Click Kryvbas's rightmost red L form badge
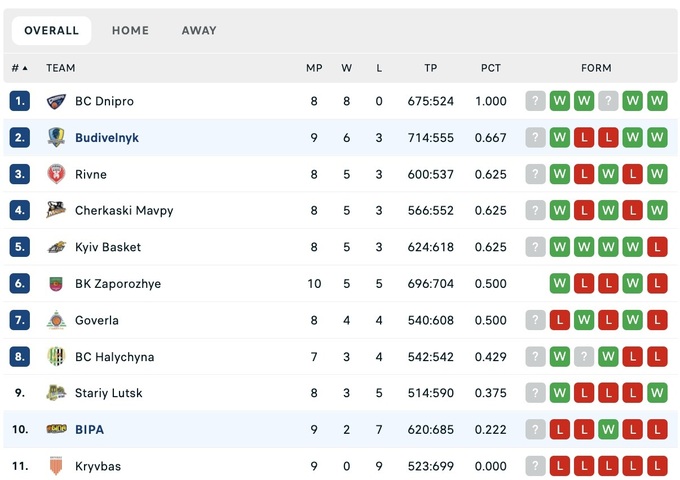The height and width of the screenshot is (480, 680). (657, 466)
